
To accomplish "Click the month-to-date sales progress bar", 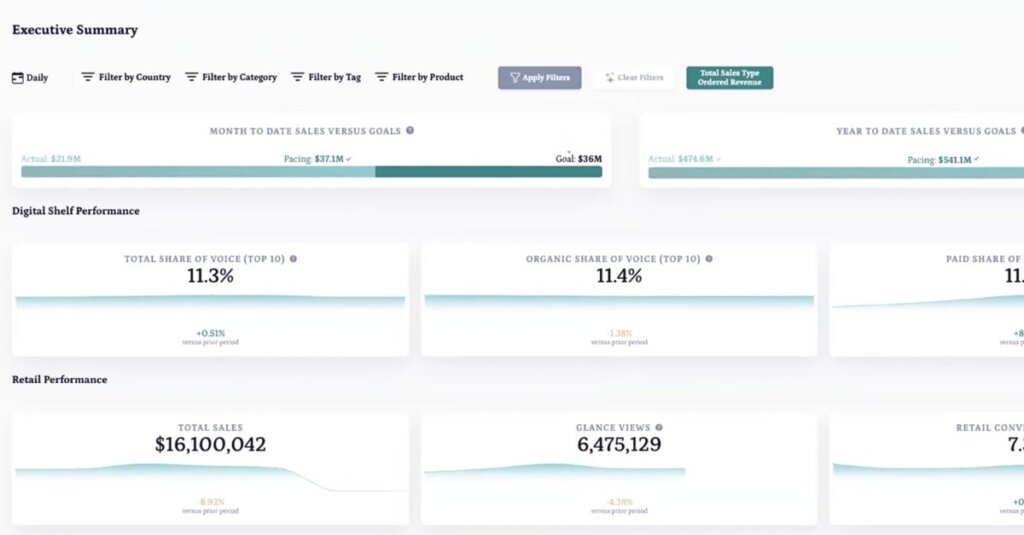I will (x=311, y=172).
